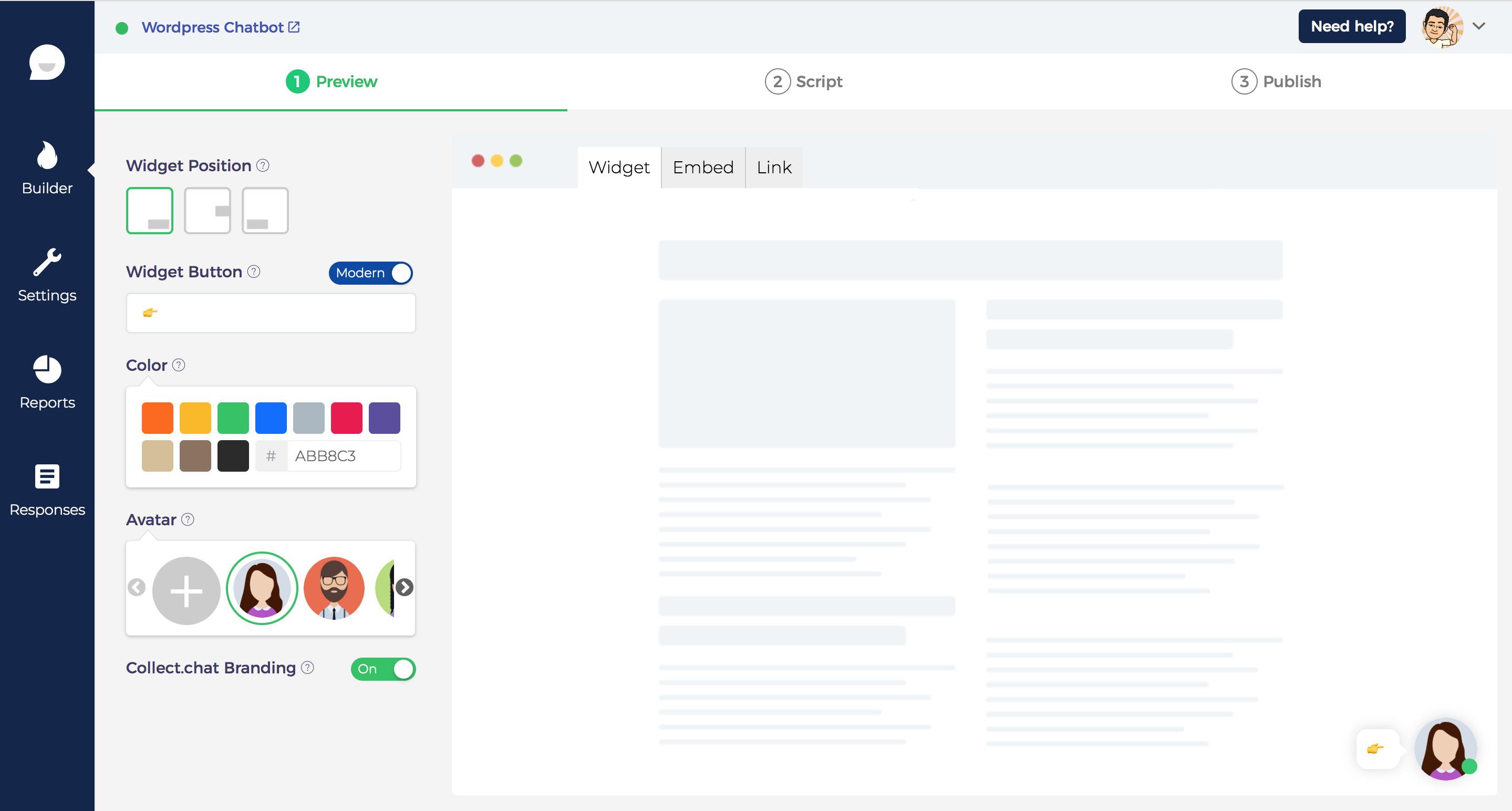Go to the Responses sidebar icon
Screen dimensions: 1512x811
(x=47, y=476)
